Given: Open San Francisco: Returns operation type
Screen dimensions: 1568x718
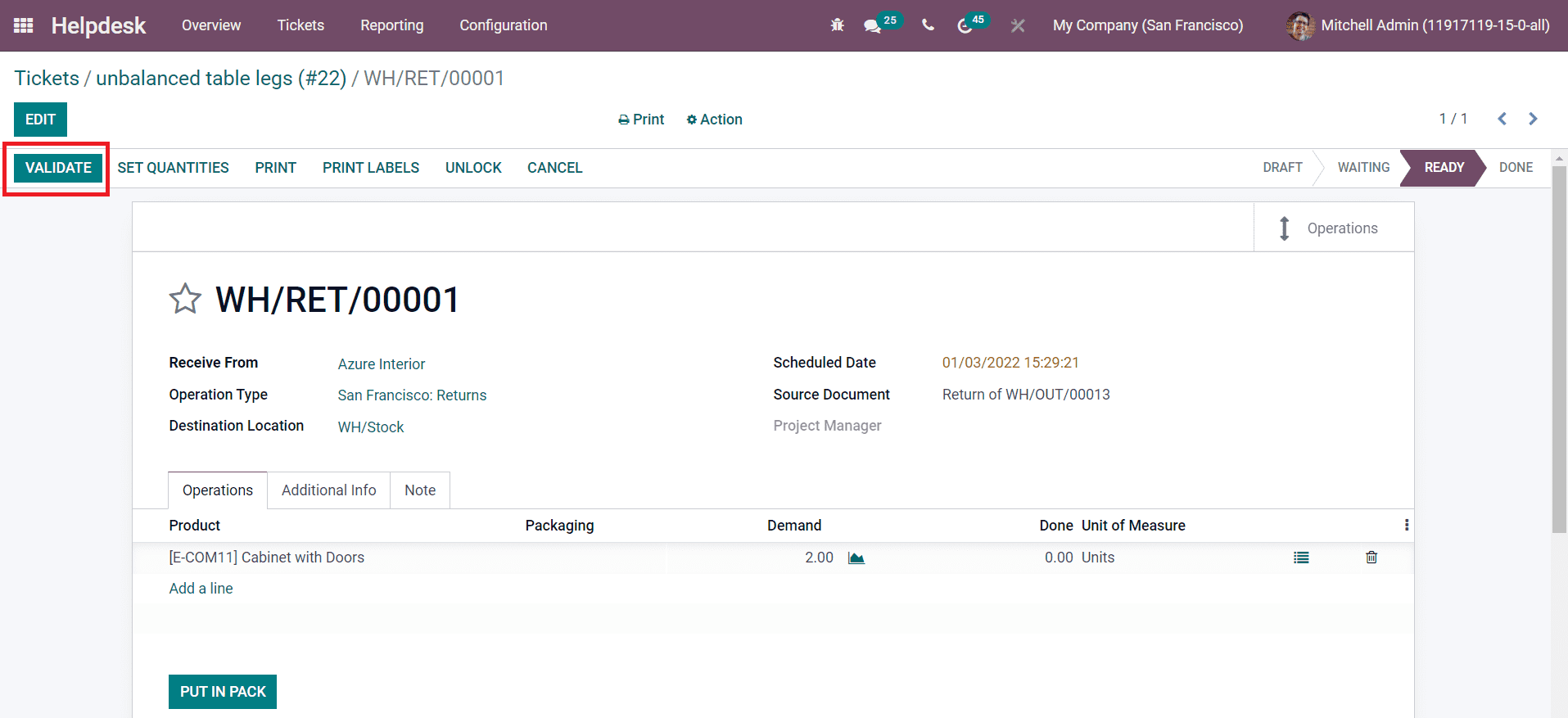Looking at the screenshot, I should 412,395.
